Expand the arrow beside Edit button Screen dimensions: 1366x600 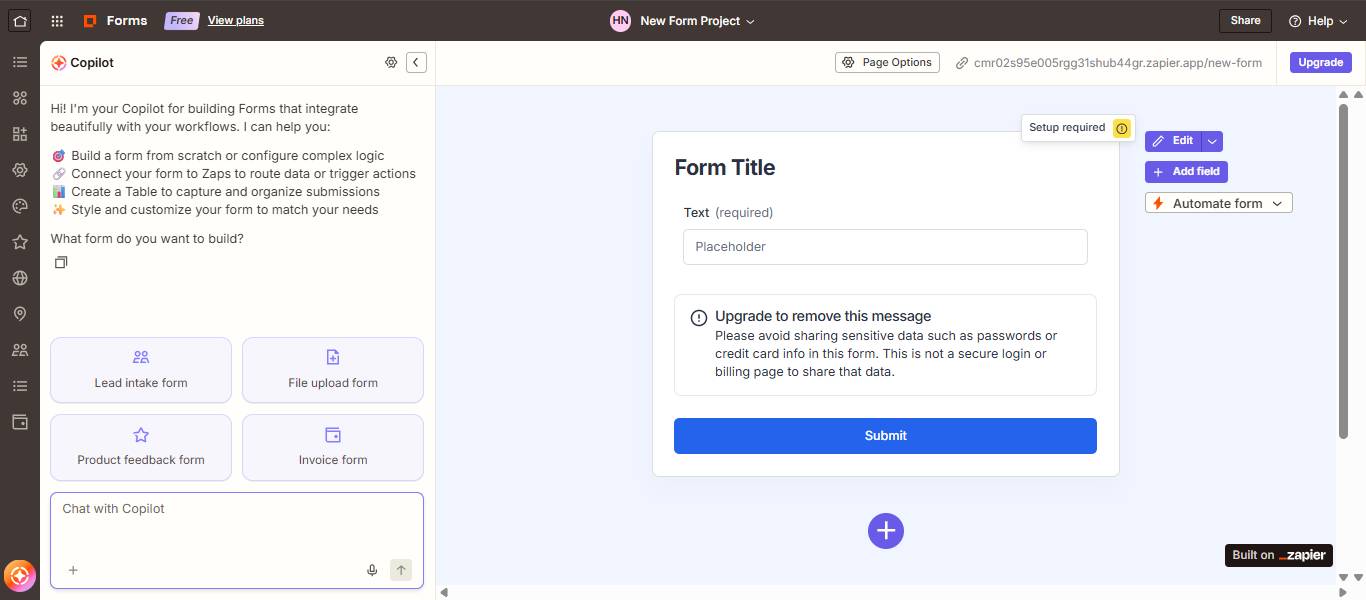coord(1212,141)
